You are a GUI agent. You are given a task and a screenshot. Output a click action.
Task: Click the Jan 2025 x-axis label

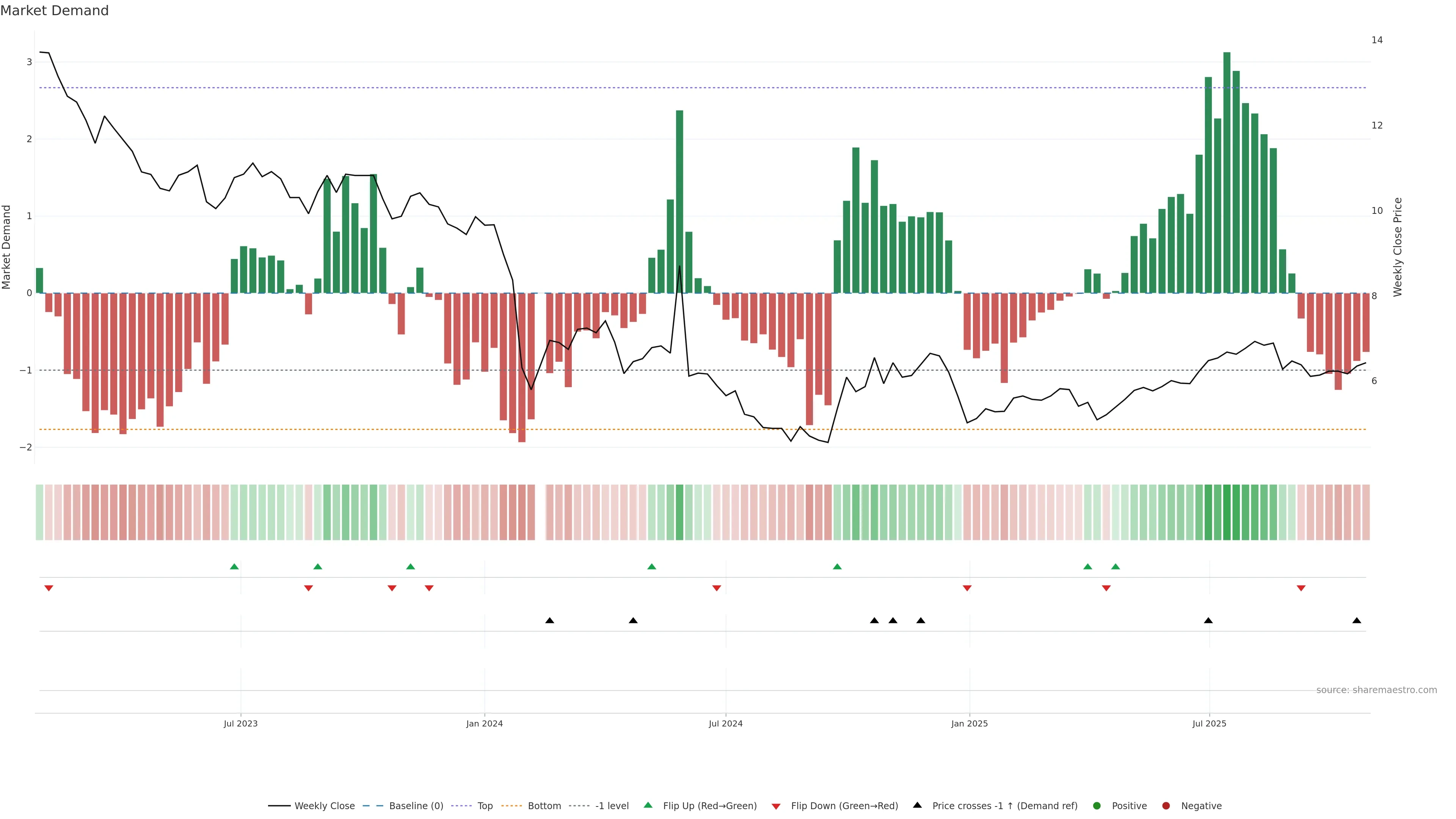970,723
